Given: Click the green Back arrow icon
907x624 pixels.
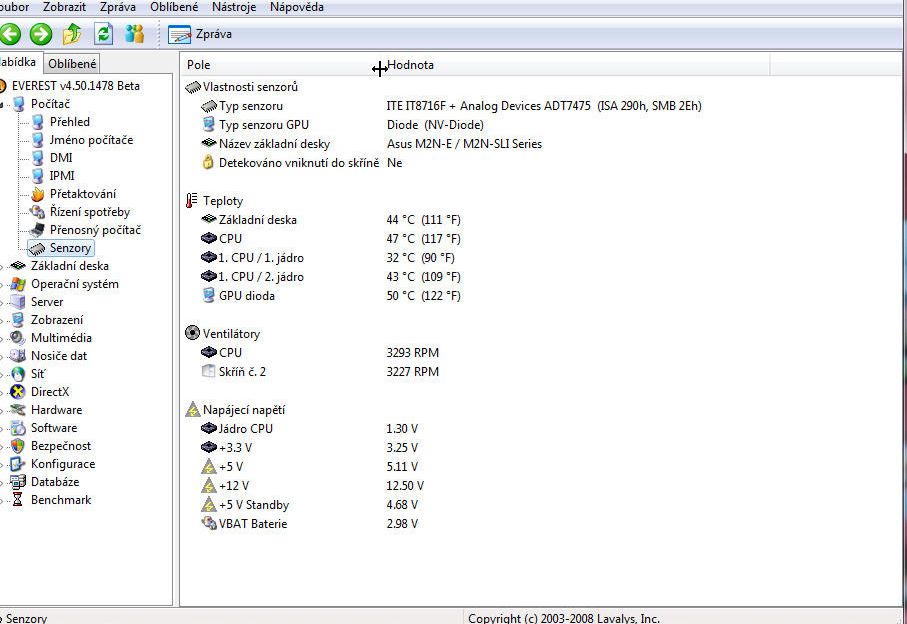Looking at the screenshot, I should [x=9, y=34].
